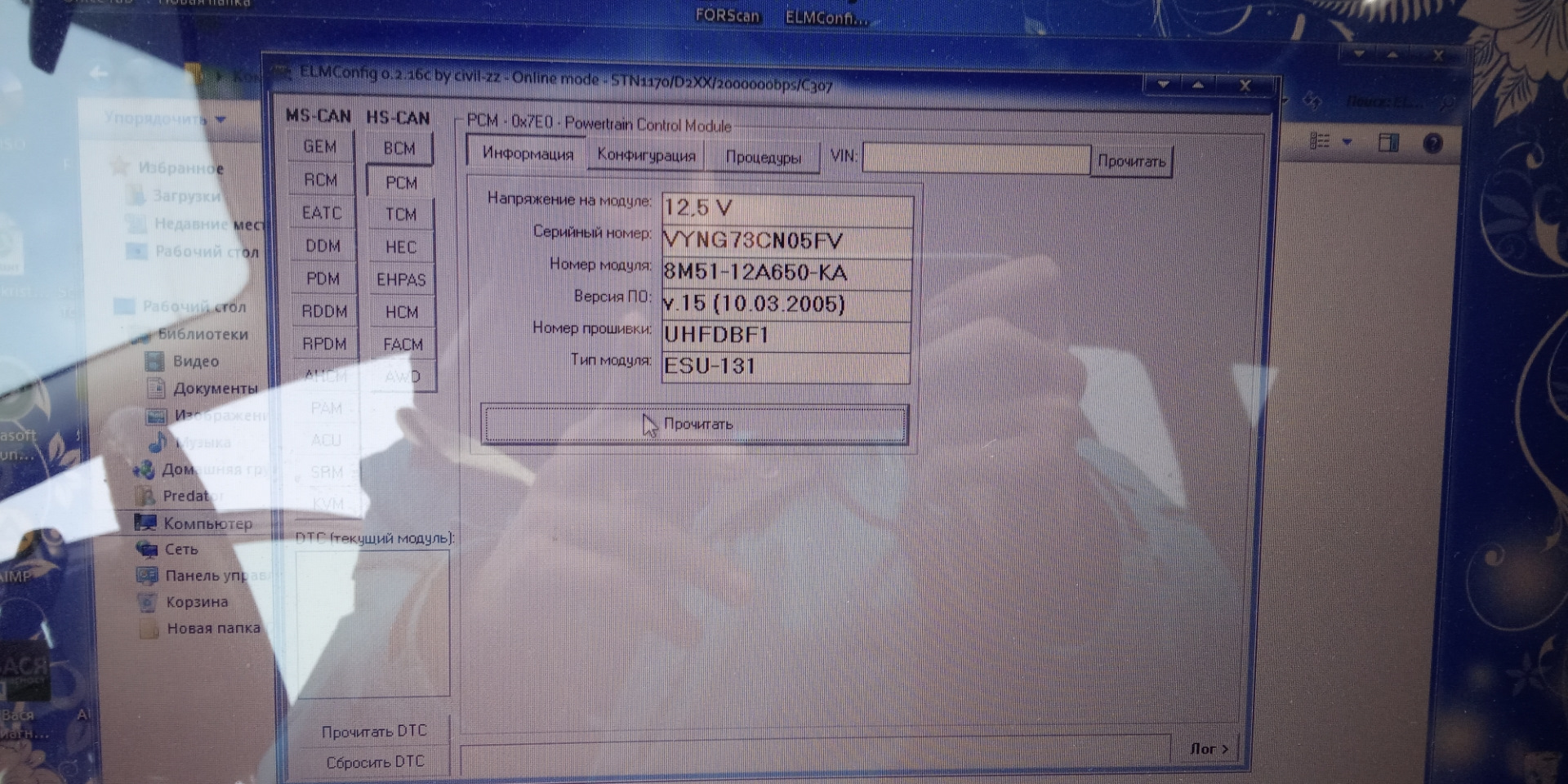Select the HCM module button

[x=402, y=313]
